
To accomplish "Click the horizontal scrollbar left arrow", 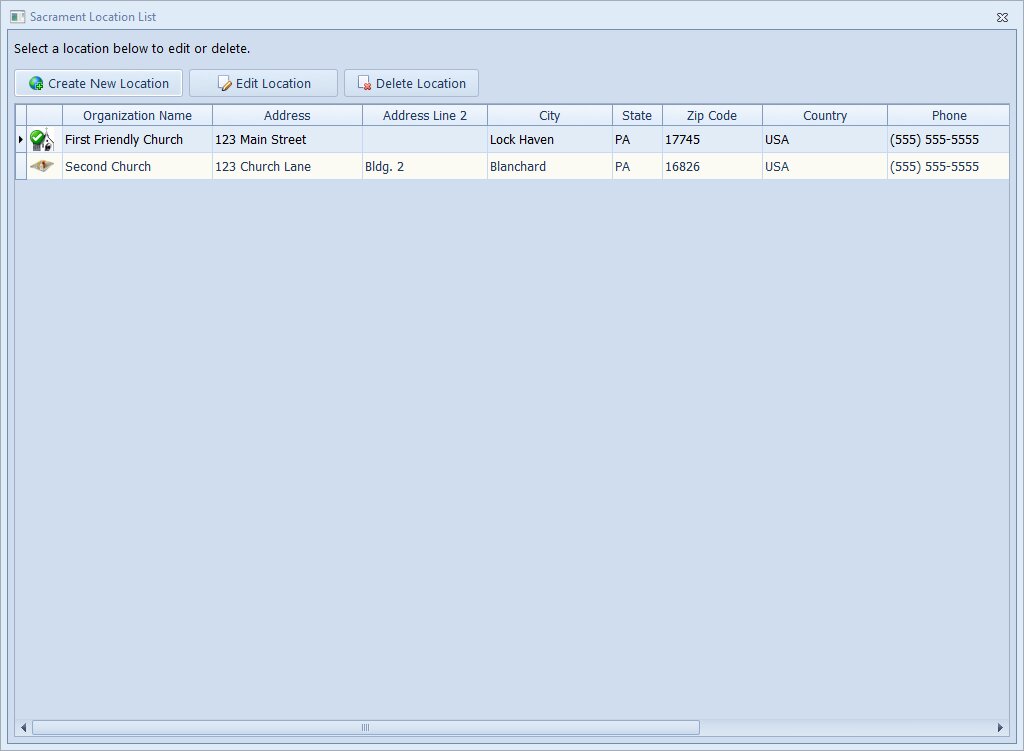I will (x=24, y=727).
